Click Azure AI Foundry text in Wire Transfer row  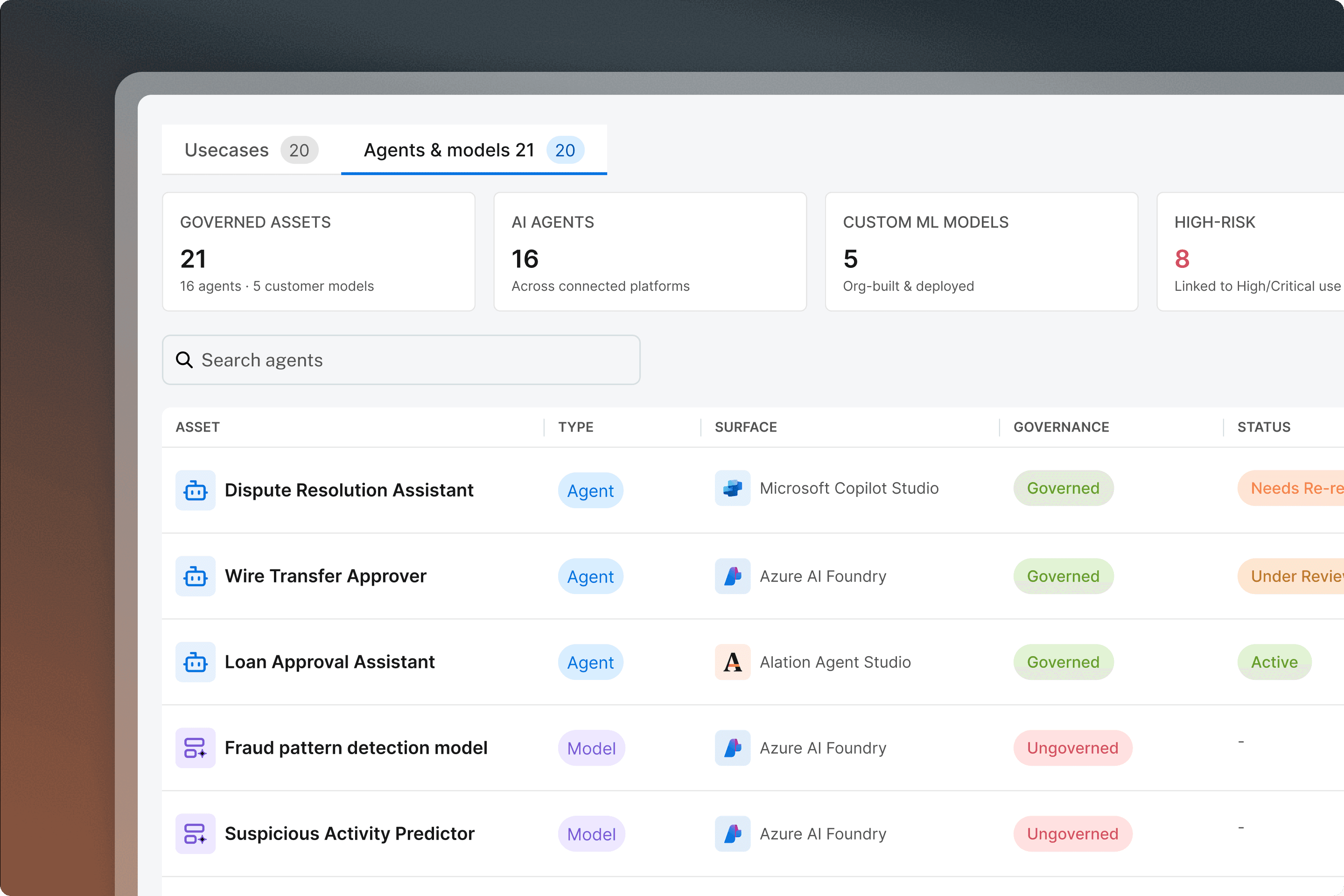(823, 576)
